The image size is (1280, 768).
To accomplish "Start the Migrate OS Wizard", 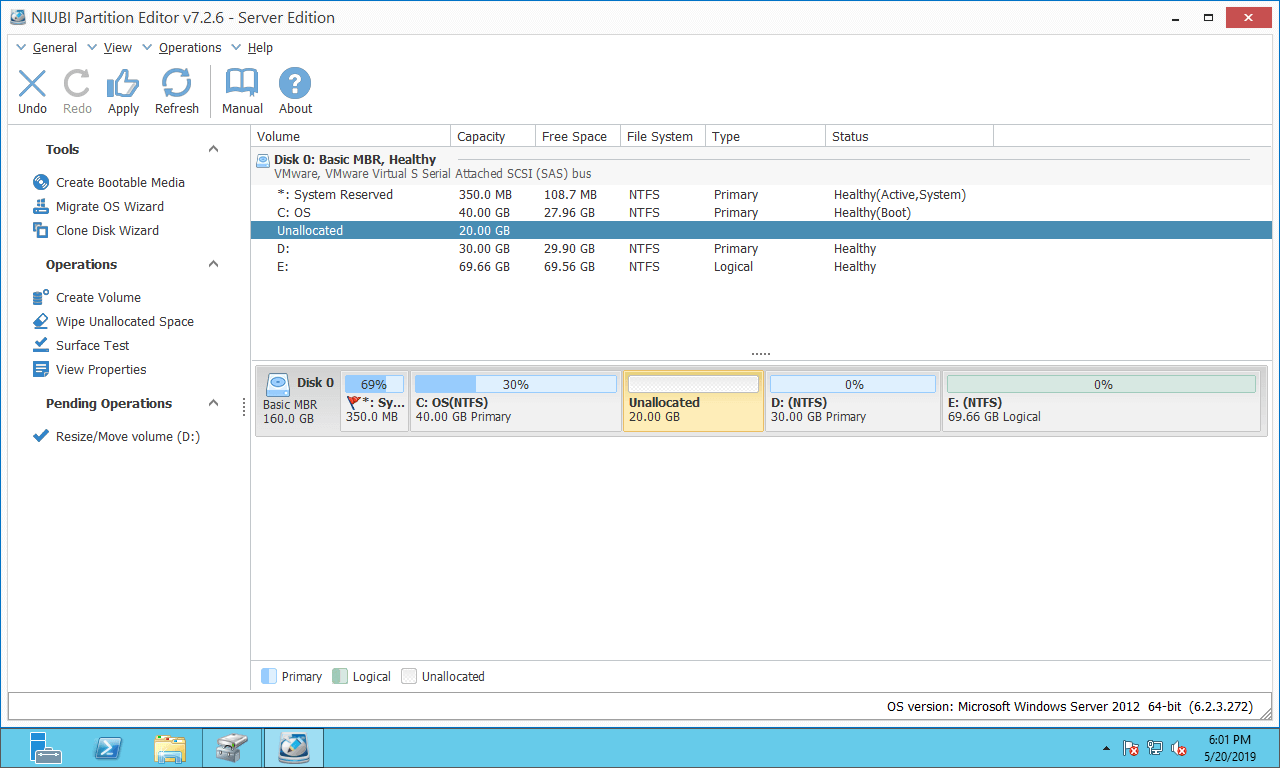I will 110,206.
